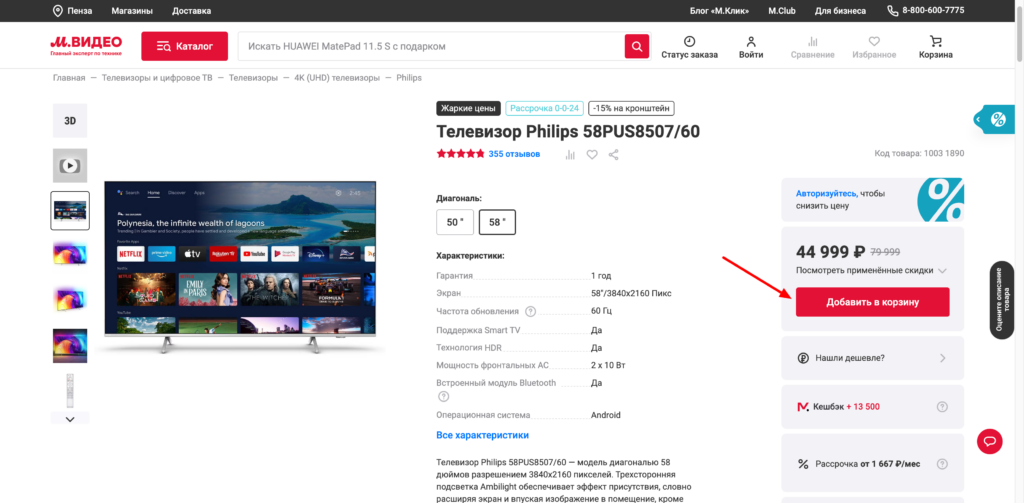Open help icon under Встроенный модуль Bluetooth

[443, 396]
